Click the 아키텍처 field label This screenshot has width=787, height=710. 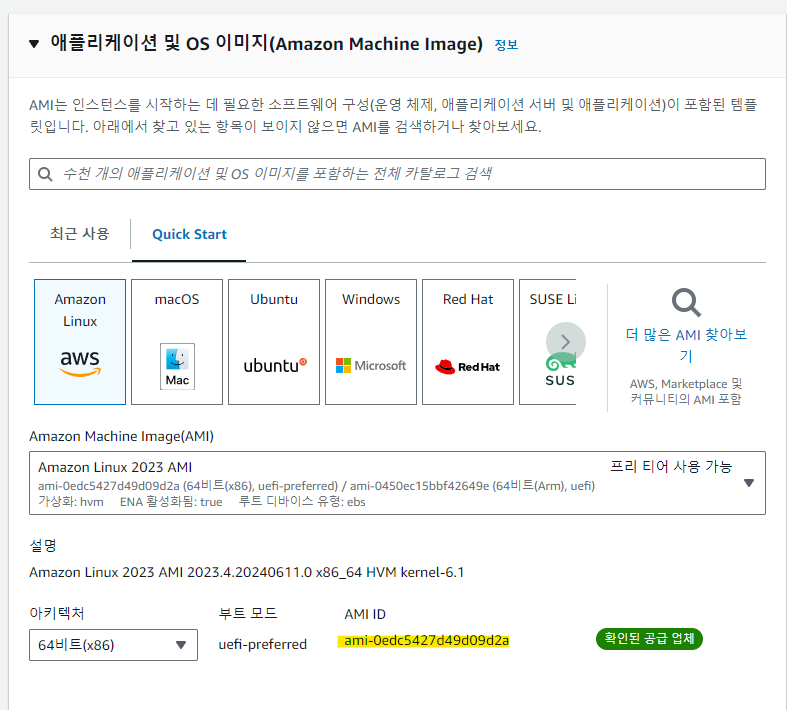tap(57, 613)
